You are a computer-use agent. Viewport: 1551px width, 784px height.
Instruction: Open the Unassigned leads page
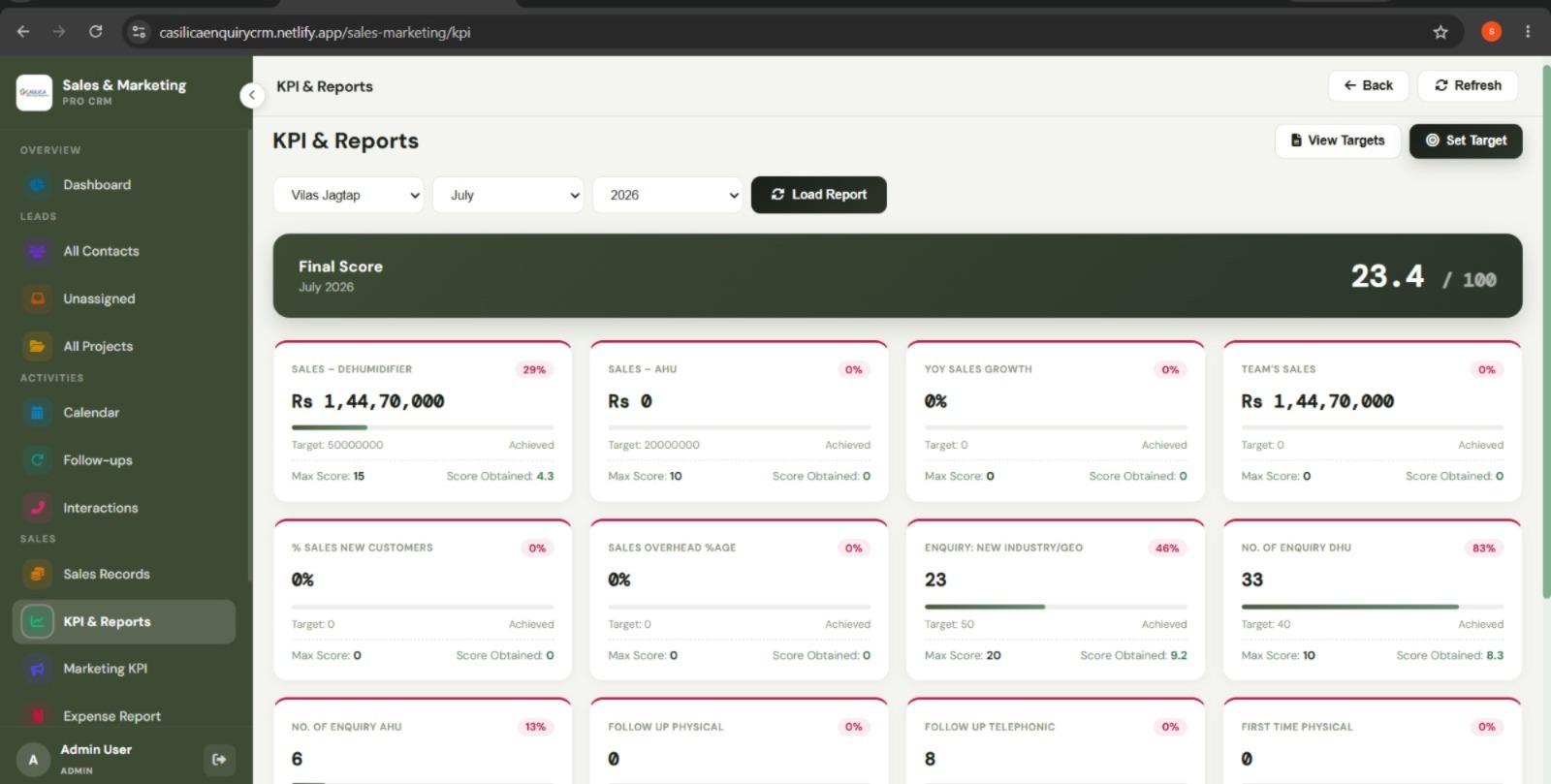tap(124, 298)
